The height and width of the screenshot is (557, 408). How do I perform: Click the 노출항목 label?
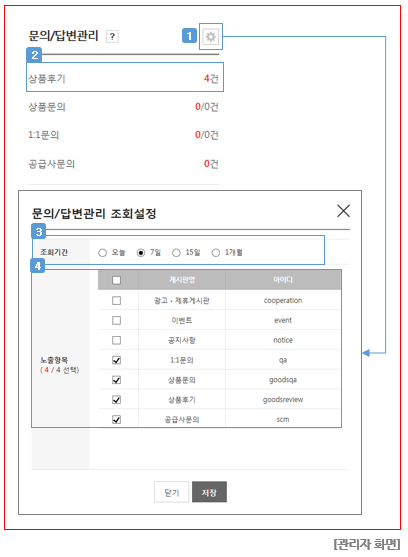(54, 360)
